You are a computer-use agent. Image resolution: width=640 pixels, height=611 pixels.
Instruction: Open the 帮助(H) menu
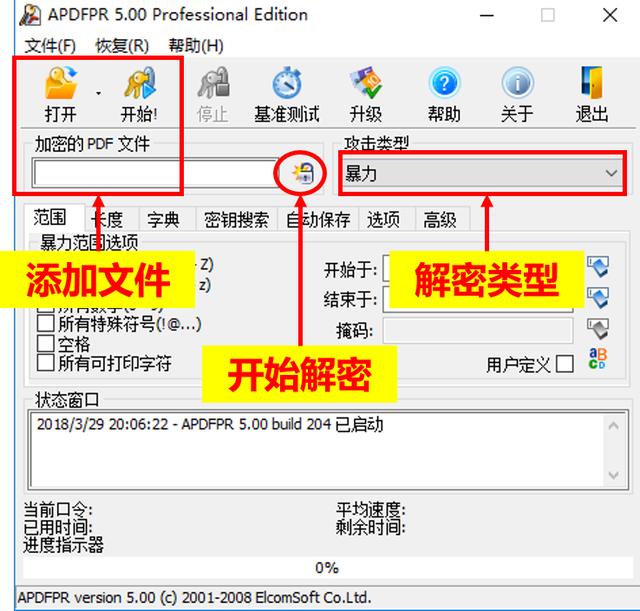[196, 46]
